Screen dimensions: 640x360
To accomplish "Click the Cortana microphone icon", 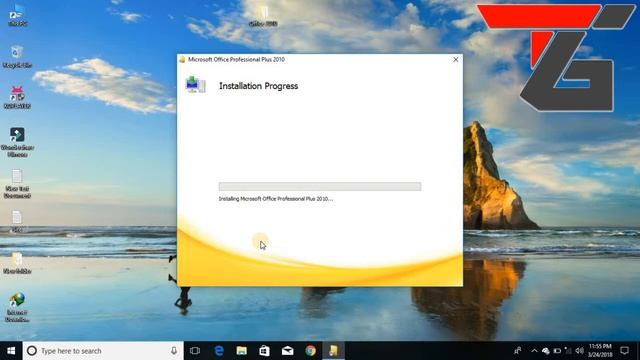I will (x=174, y=351).
